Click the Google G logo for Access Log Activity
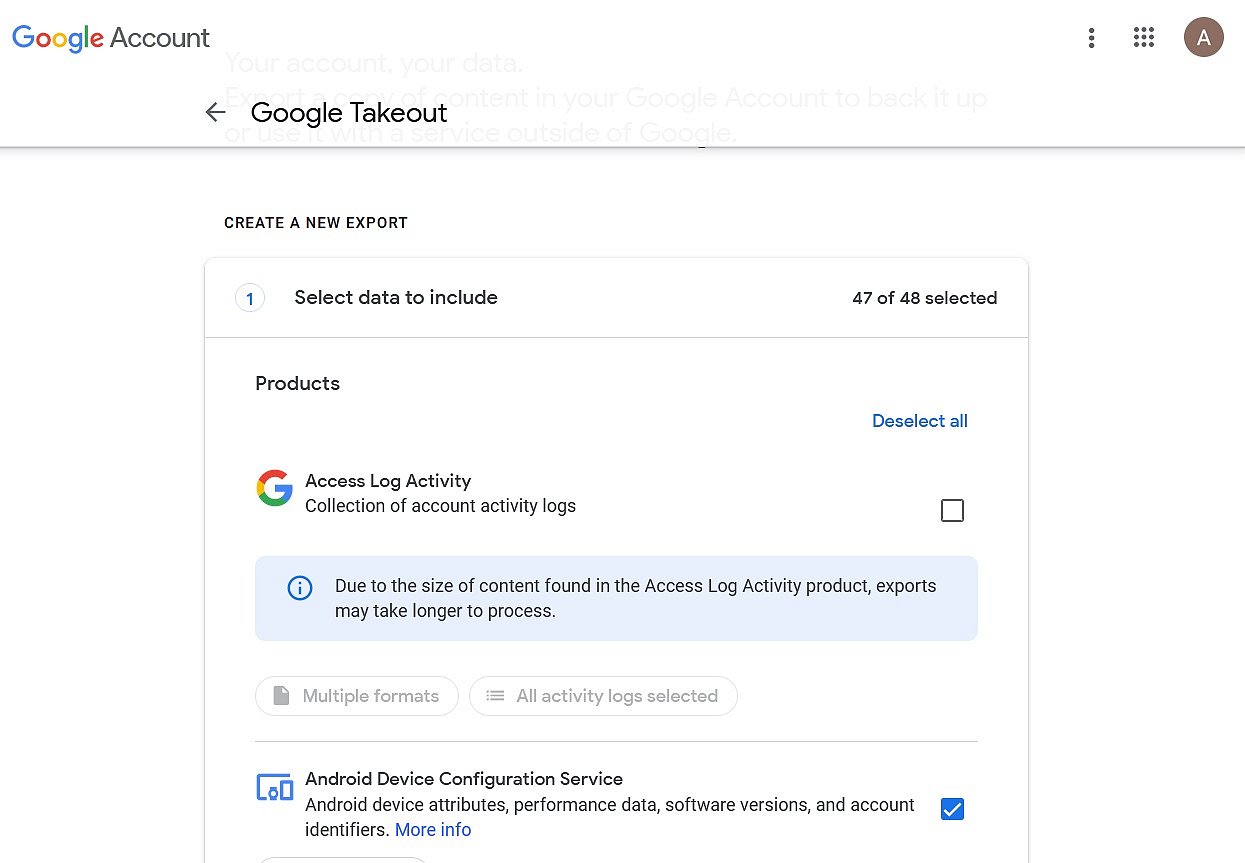Viewport: 1245px width, 863px height. 275,488
